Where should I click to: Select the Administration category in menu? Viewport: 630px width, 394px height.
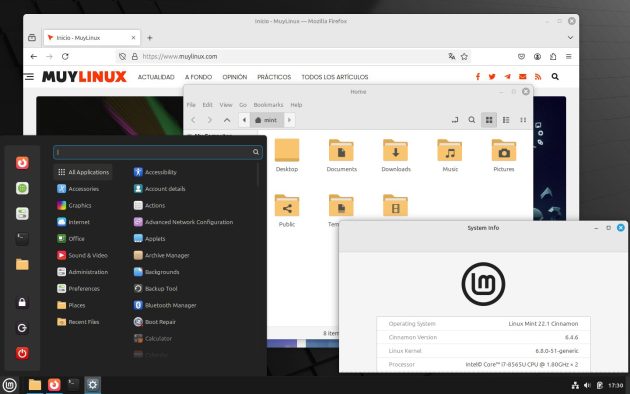[83, 272]
